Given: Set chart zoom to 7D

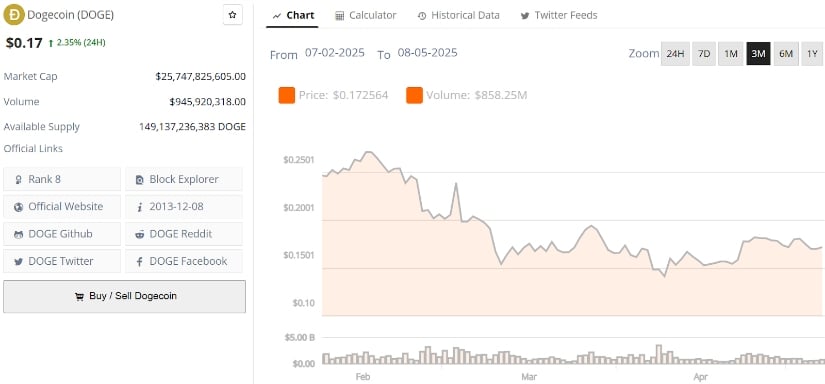Looking at the screenshot, I should pyautogui.click(x=704, y=54).
